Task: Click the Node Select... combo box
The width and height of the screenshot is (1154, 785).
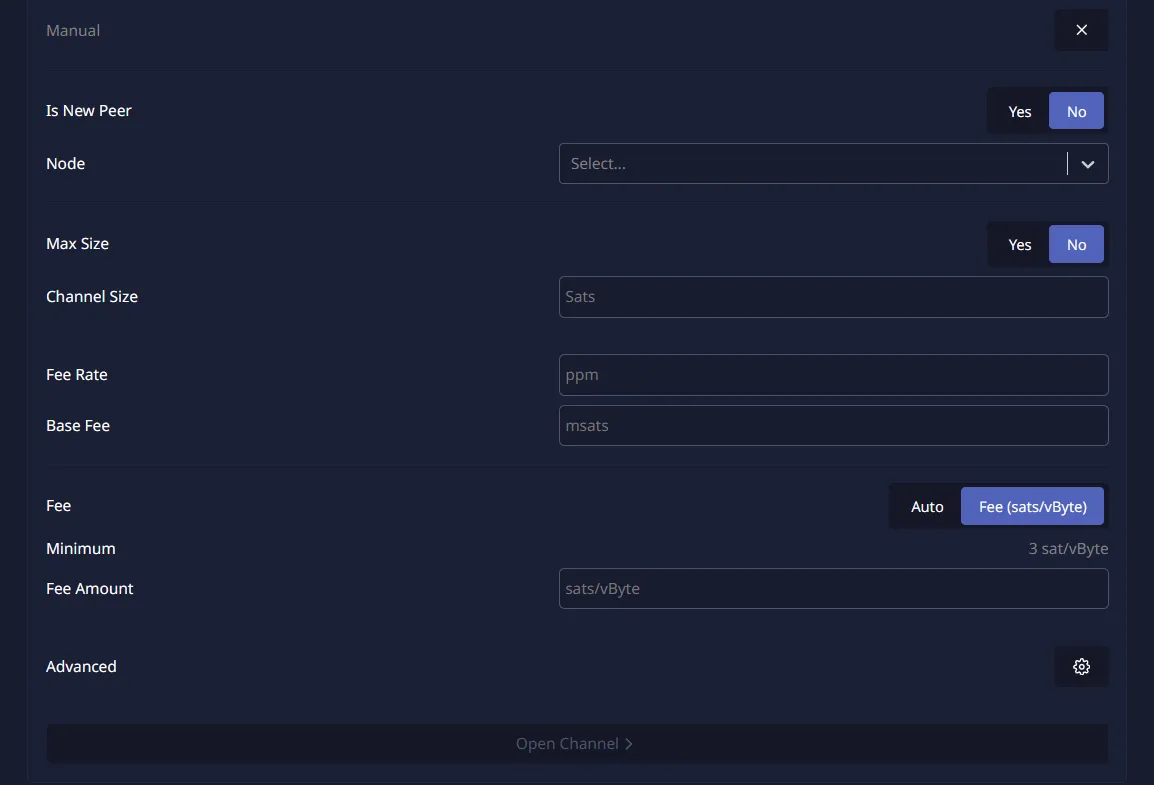Action: 833,164
